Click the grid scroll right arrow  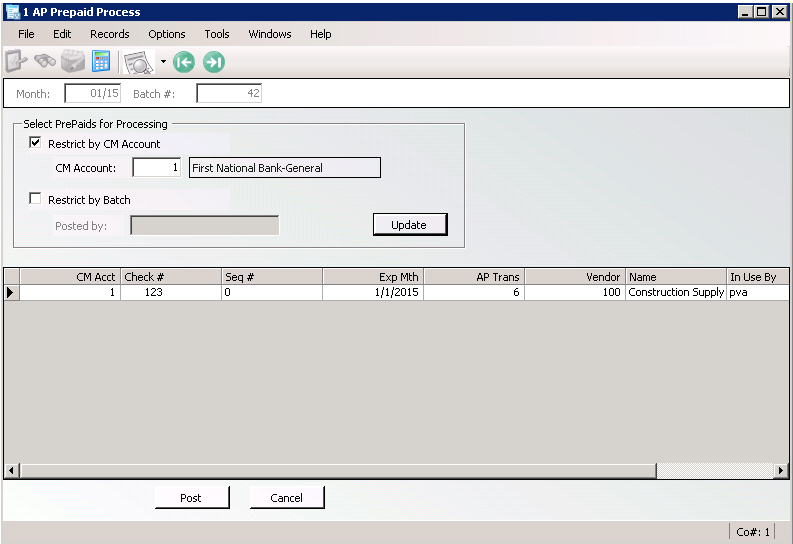(781, 470)
